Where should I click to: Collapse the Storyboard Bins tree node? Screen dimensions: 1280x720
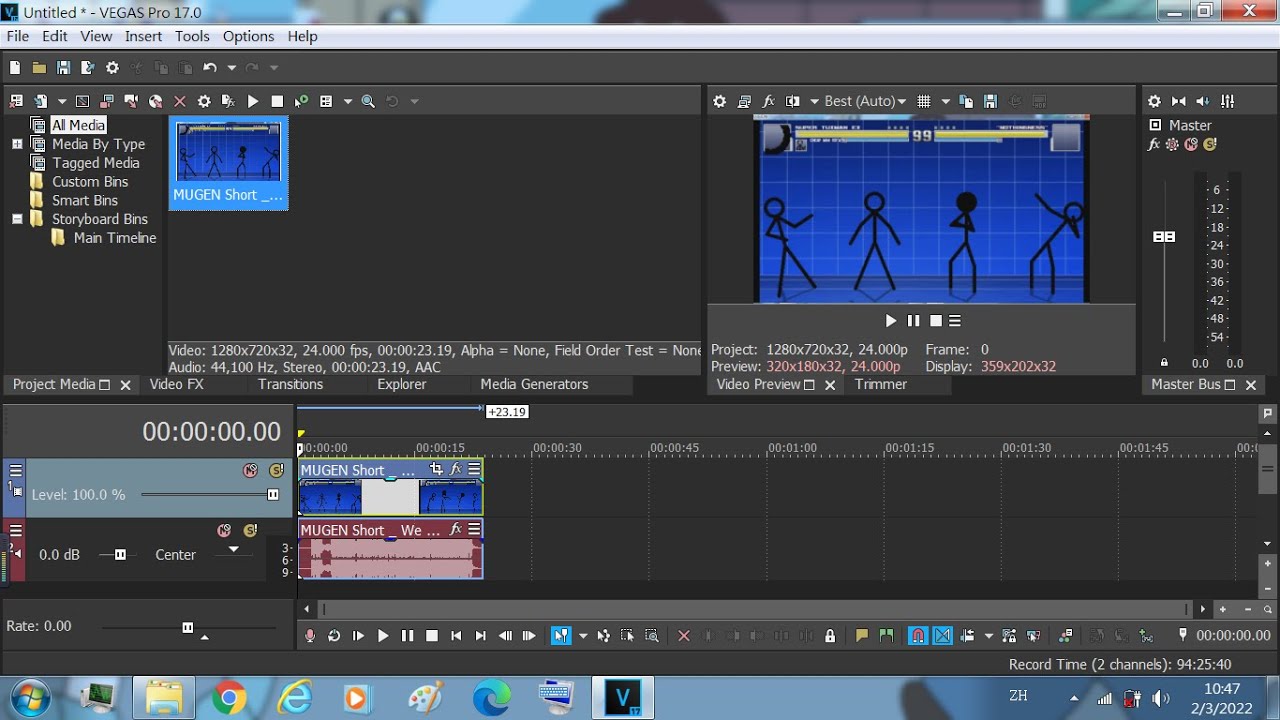click(x=17, y=219)
